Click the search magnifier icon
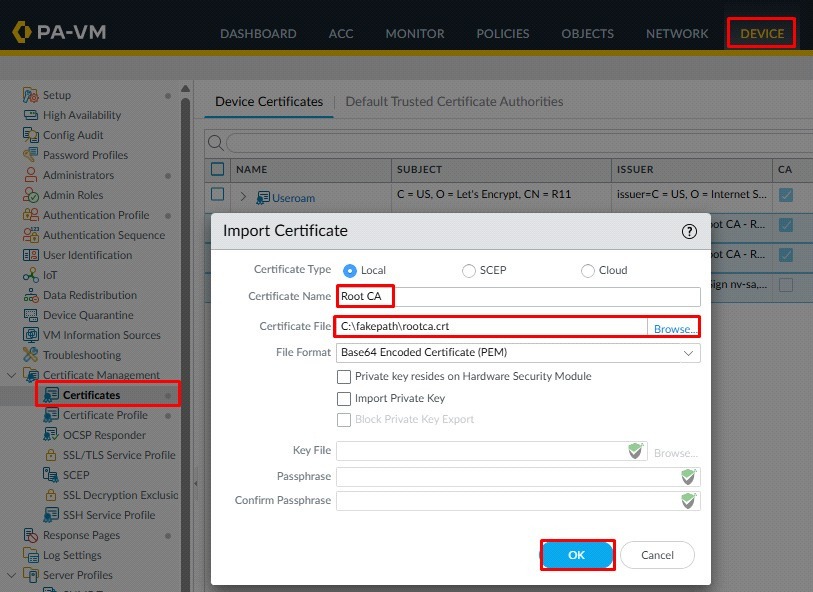813x592 pixels. pos(215,143)
